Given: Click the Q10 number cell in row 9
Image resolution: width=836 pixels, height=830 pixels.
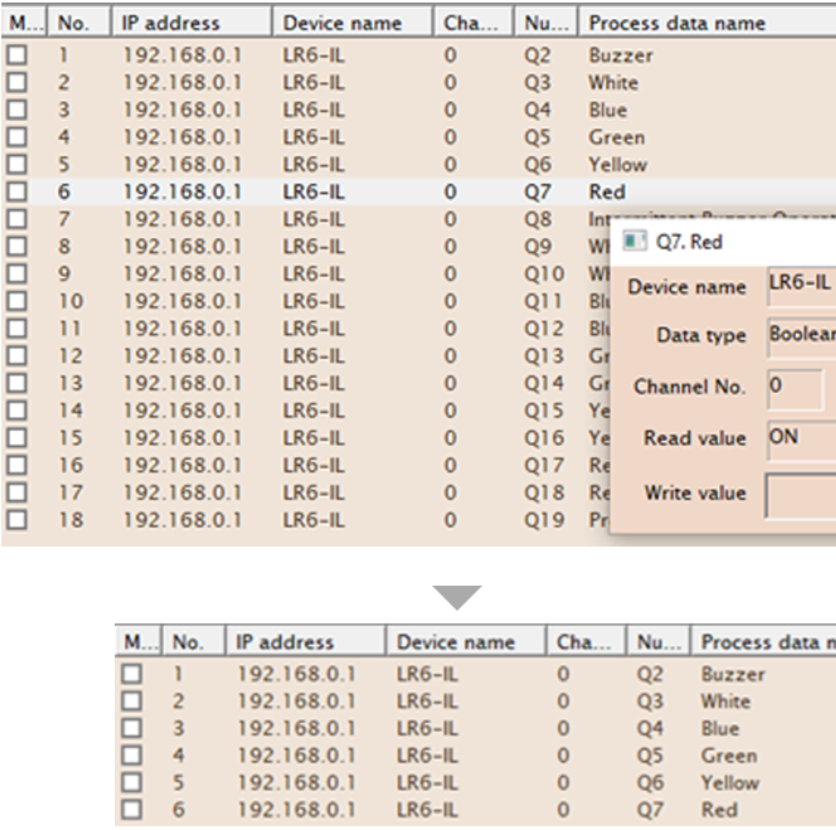Looking at the screenshot, I should [544, 273].
